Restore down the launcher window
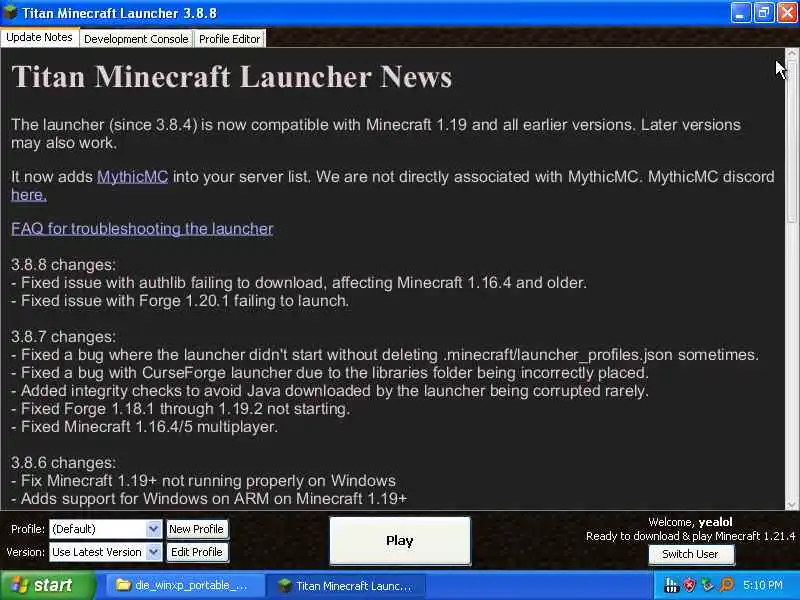Viewport: 800px width, 600px height. tap(763, 13)
